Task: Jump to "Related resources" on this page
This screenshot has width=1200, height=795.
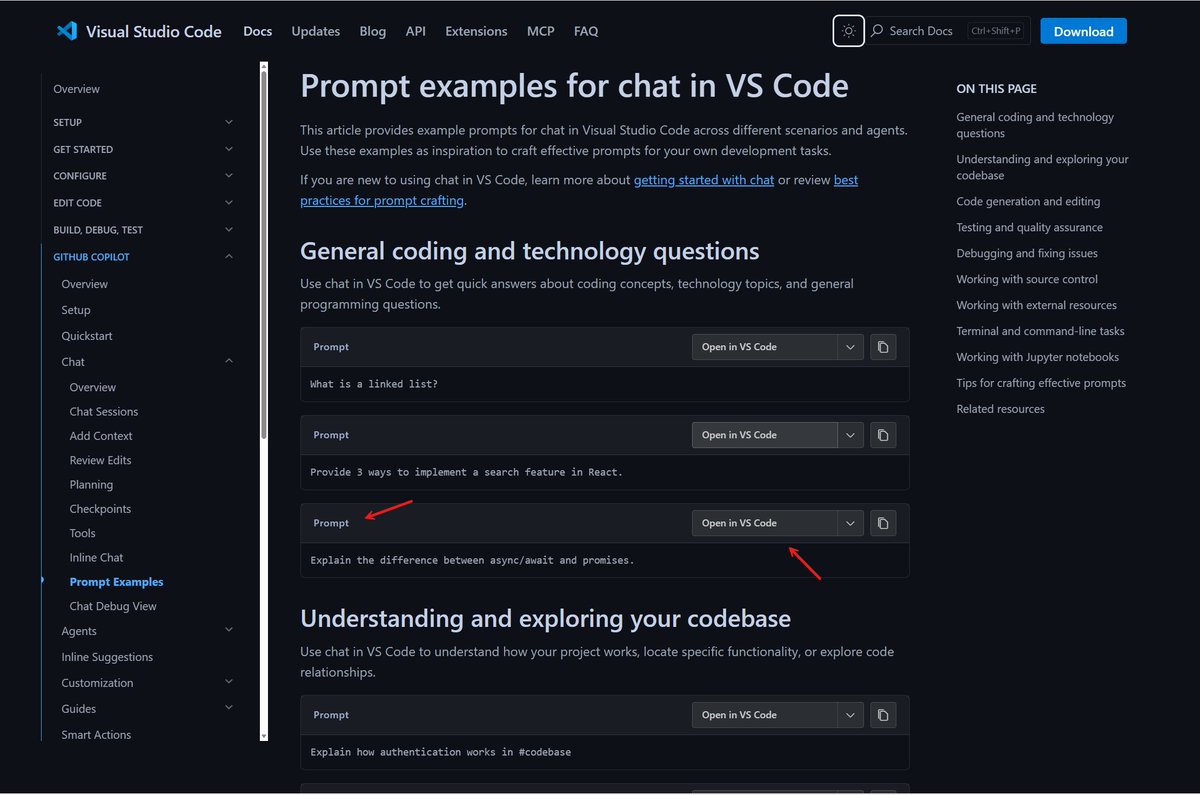Action: pos(1000,409)
